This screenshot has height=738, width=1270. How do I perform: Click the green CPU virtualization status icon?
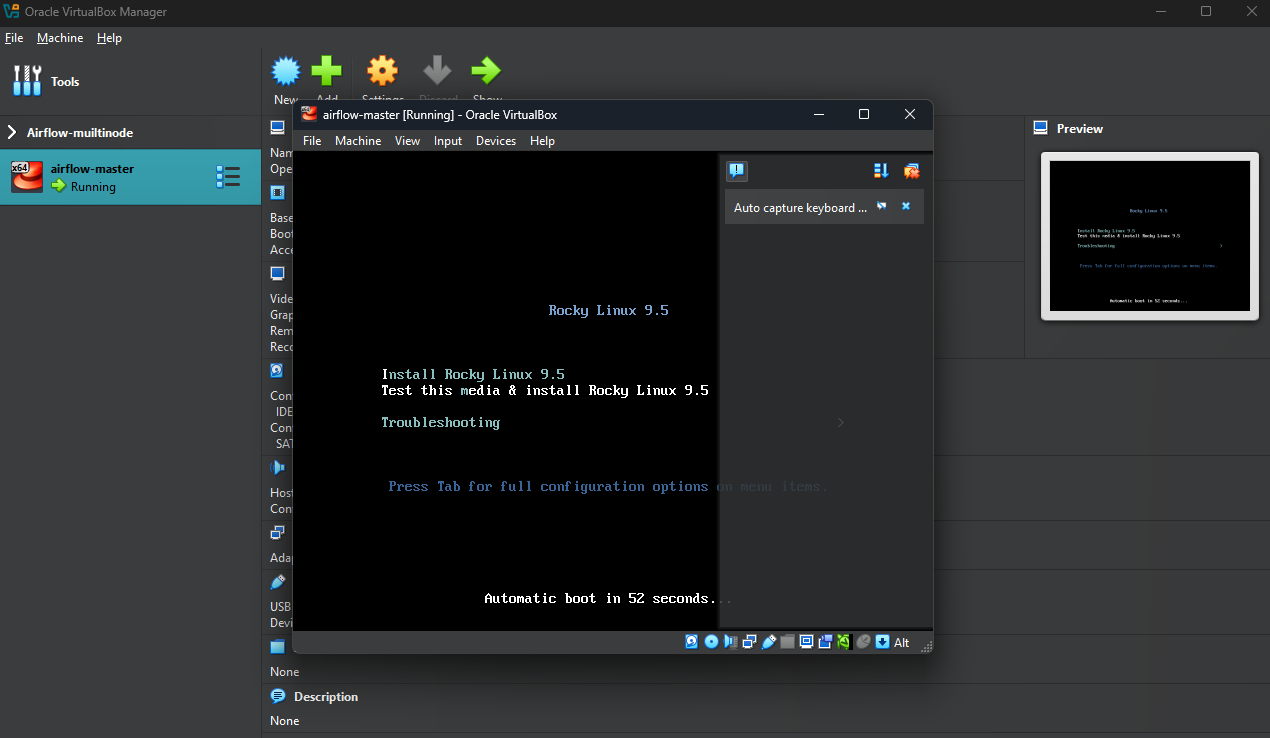[x=844, y=642]
